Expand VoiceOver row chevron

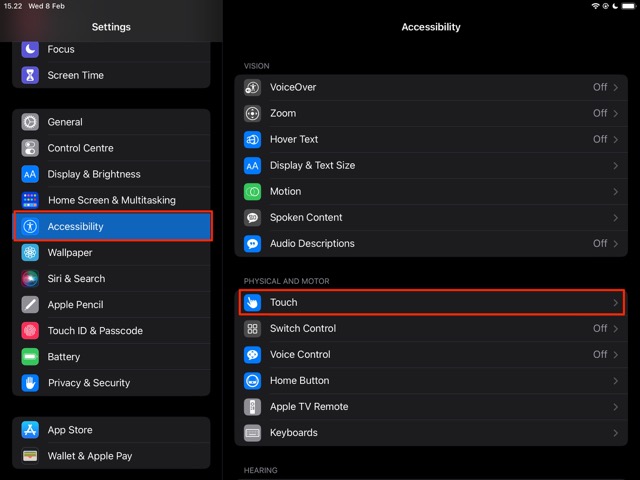616,87
